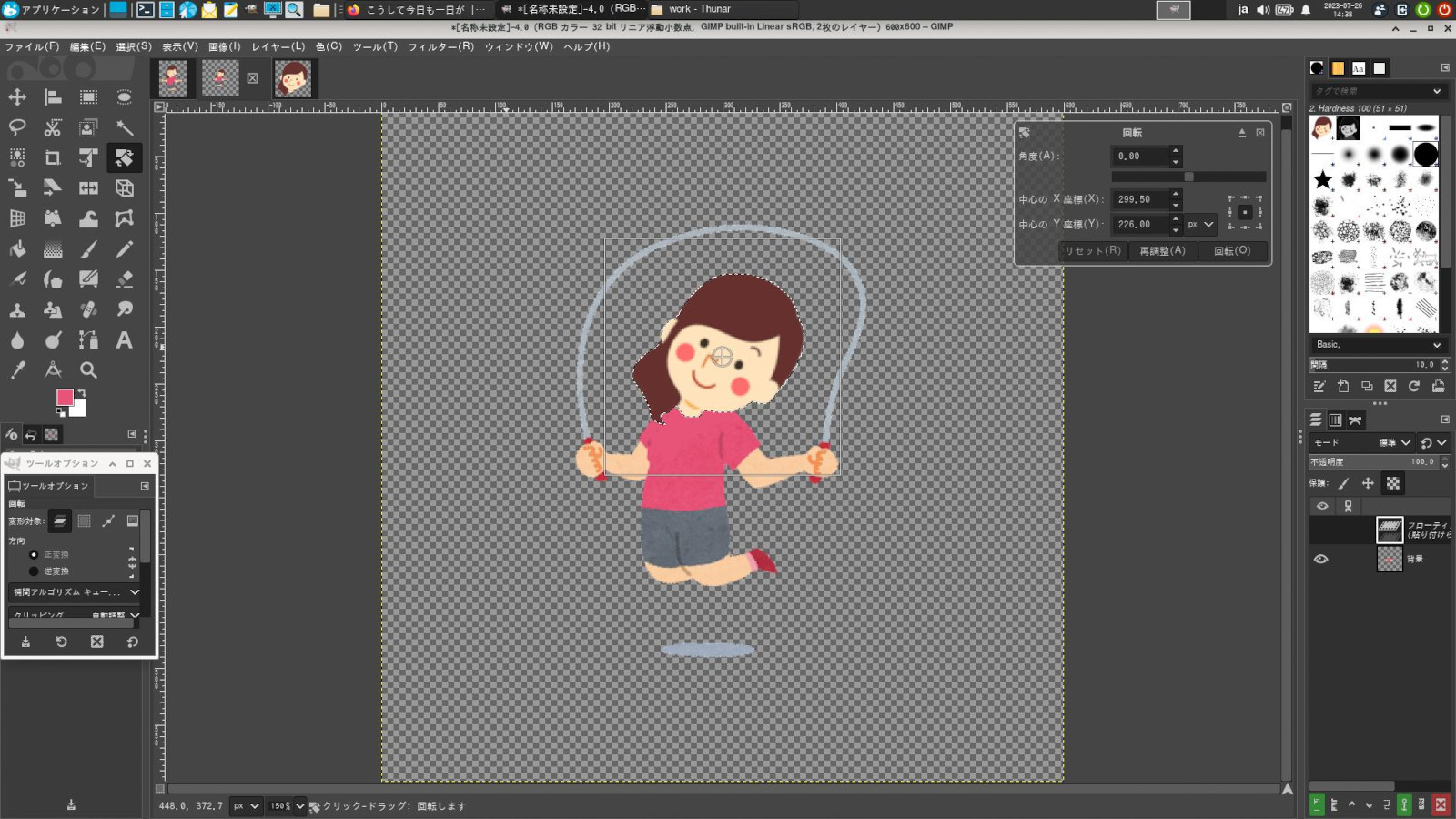Choose the Paintbrush tool
Screen dimensions: 1456x819
click(x=88, y=249)
